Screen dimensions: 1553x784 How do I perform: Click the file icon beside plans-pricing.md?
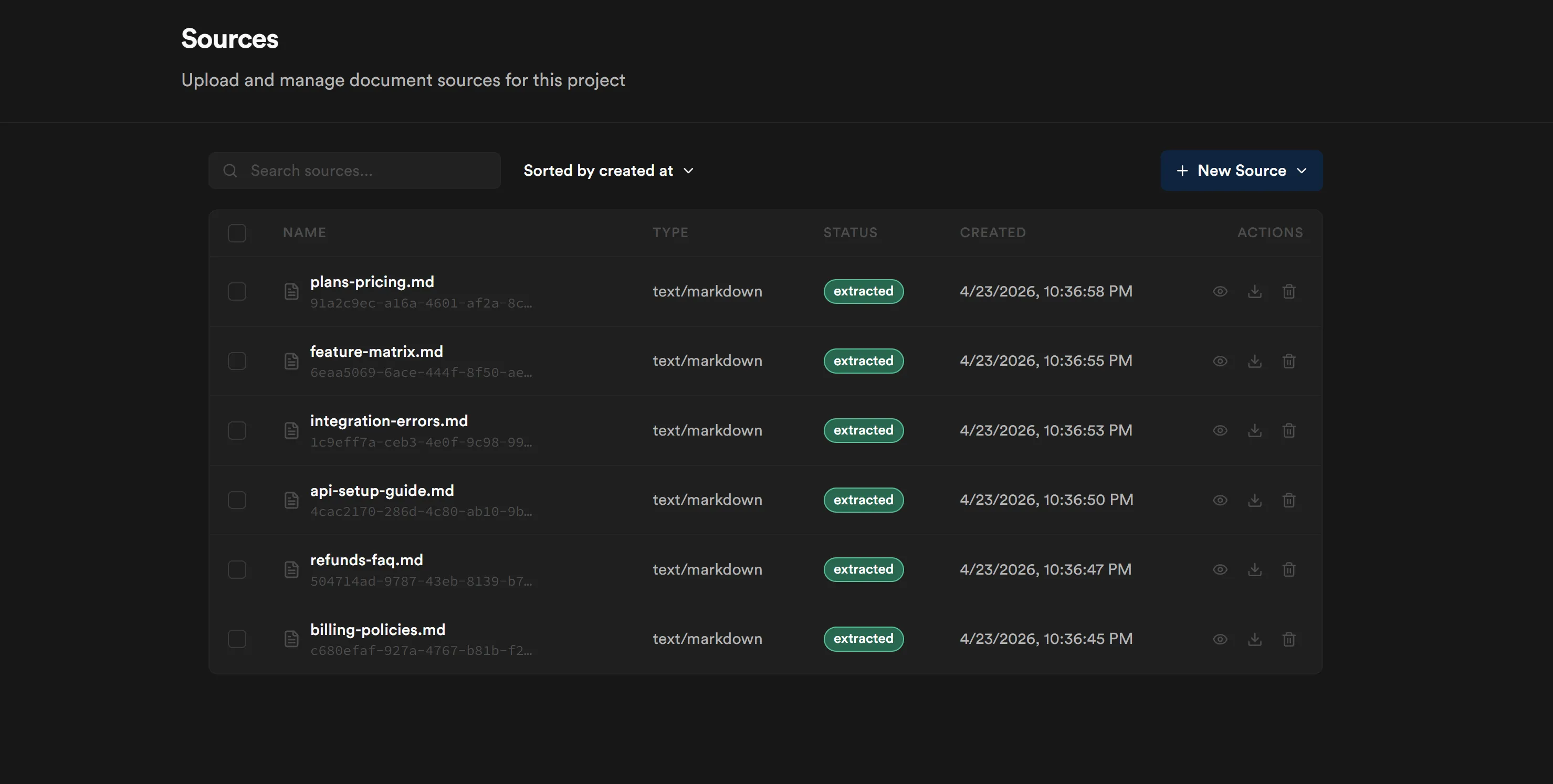tap(291, 292)
